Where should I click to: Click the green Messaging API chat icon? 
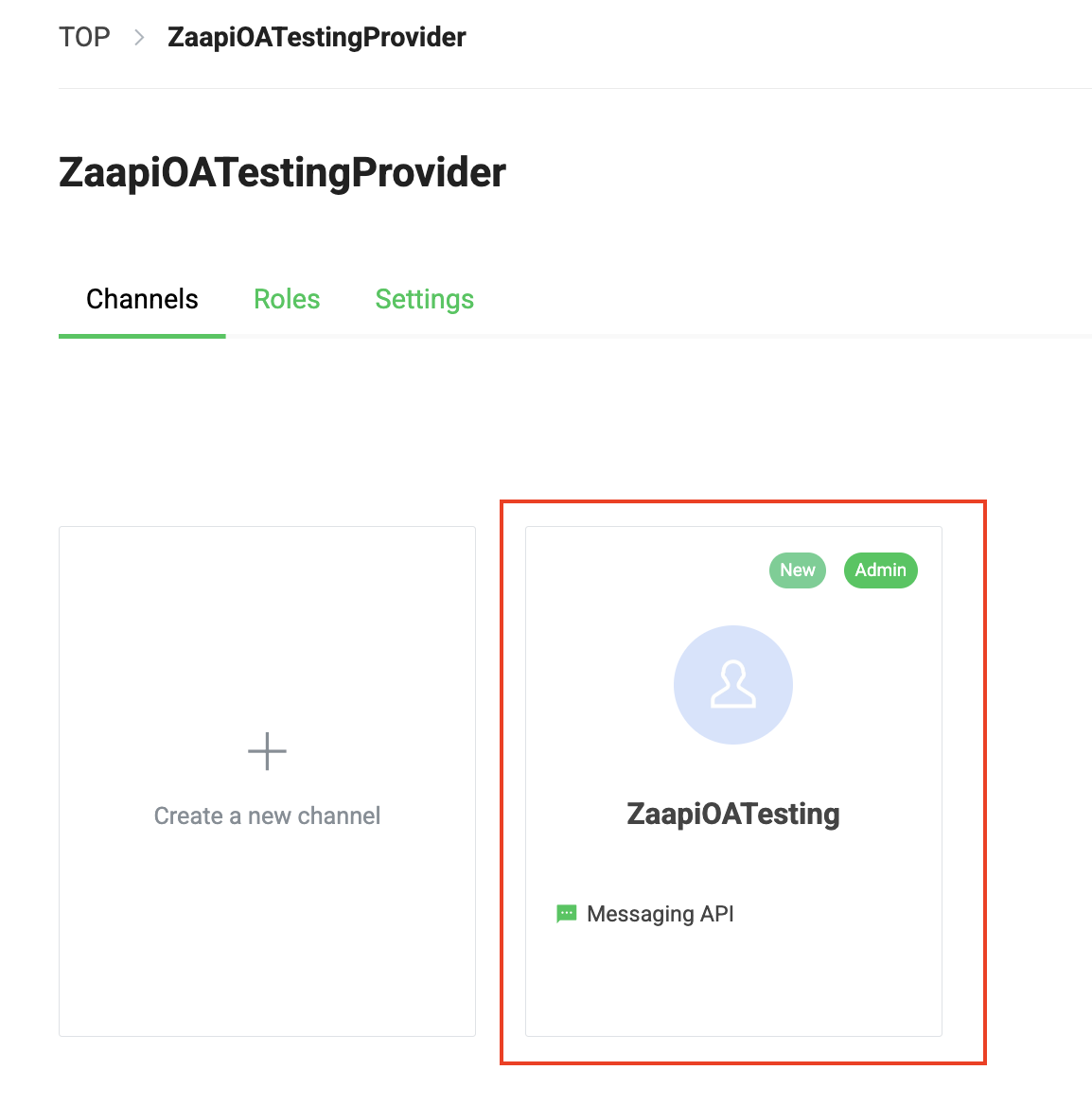tap(566, 914)
